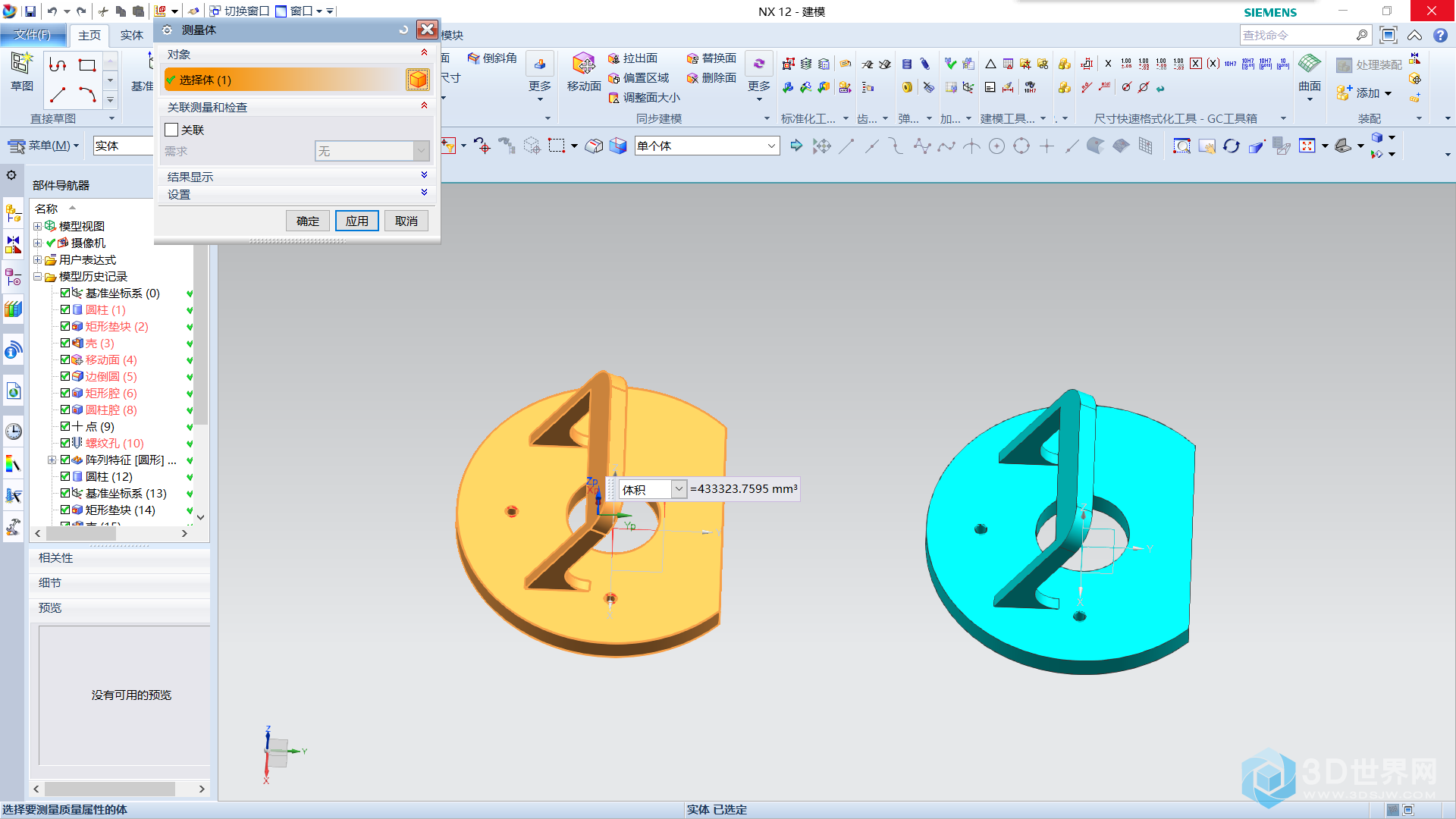This screenshot has width=1456, height=819.
Task: Toggle checkbox for 螺纹孔 (10) feature
Action: [65, 443]
